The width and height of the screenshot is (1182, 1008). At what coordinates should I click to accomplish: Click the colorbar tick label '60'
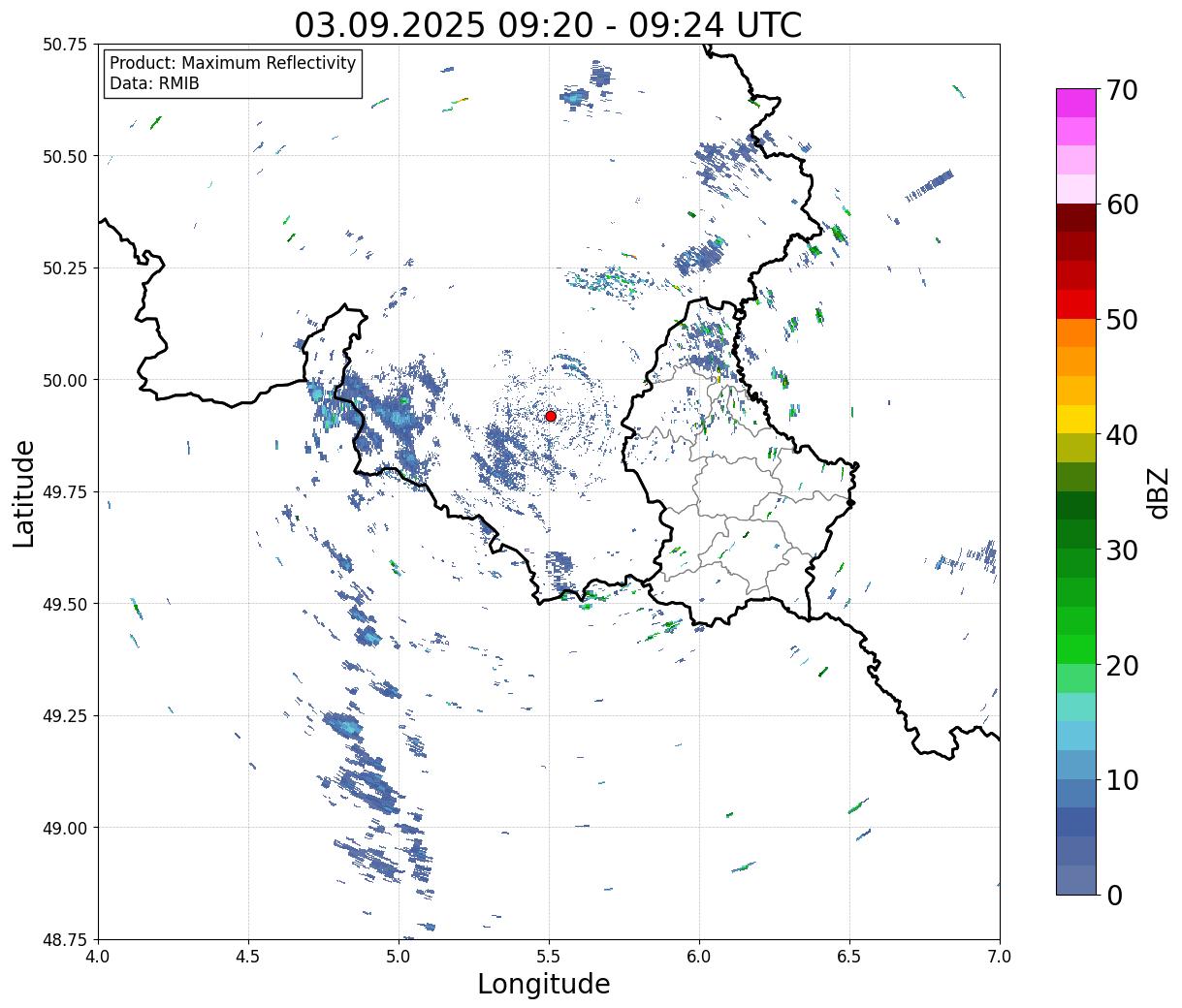(x=1122, y=205)
